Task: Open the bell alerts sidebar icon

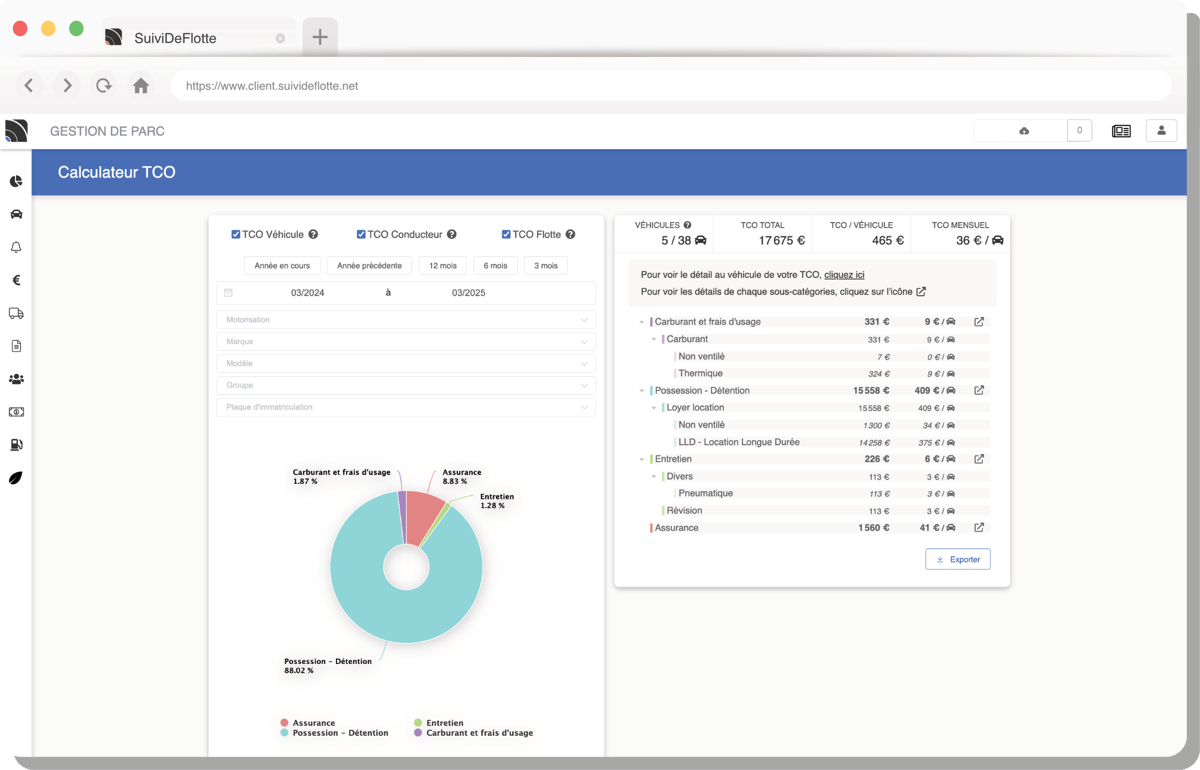Action: click(x=16, y=247)
